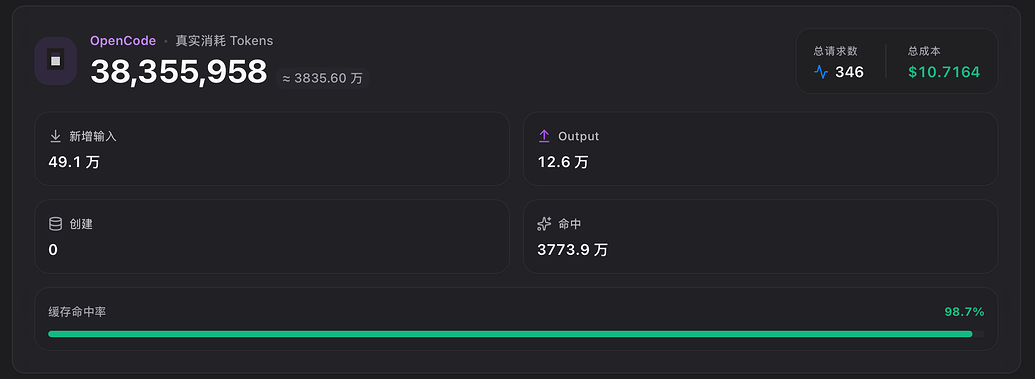
Task: Open the 创建 card showing 0
Action: click(x=272, y=236)
